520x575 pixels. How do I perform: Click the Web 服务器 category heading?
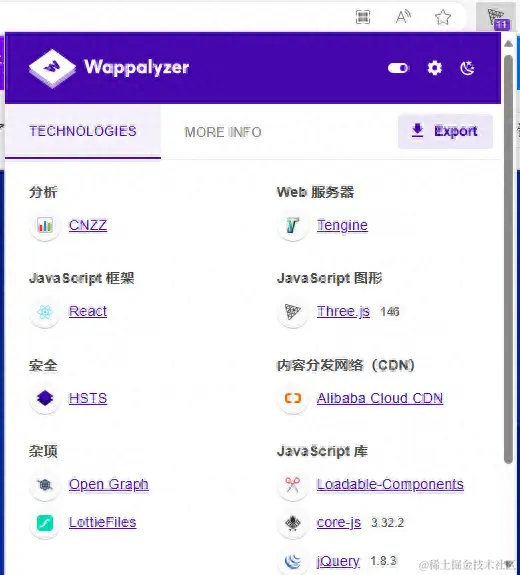click(315, 192)
